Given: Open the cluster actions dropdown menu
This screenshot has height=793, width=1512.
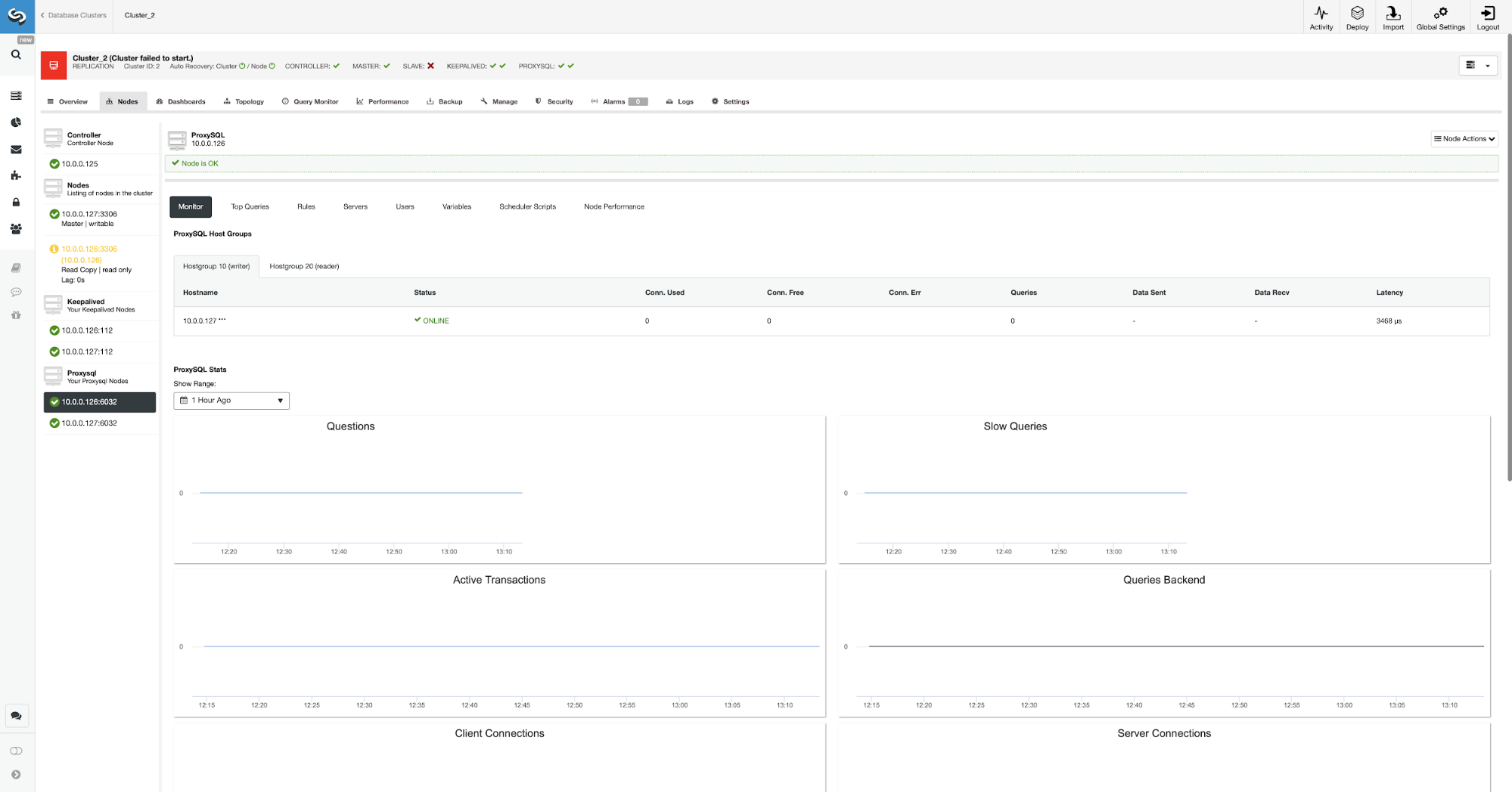Looking at the screenshot, I should 1478,66.
